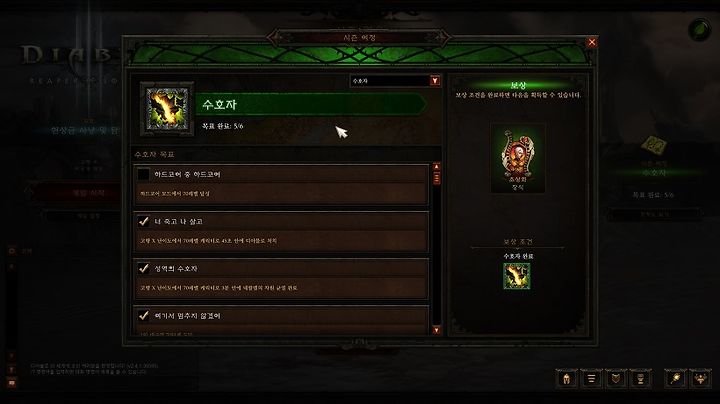Viewport: 720px width, 404px height.
Task: Open the trophy achievements icon
Action: pos(641,379)
